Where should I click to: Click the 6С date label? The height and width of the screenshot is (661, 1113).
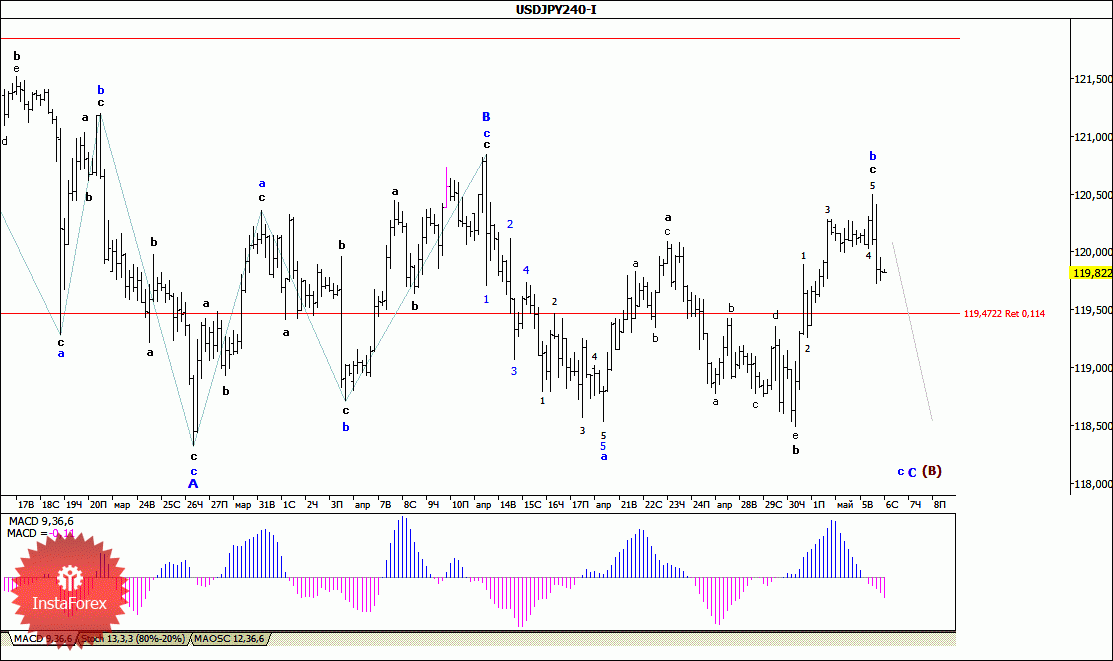(892, 505)
